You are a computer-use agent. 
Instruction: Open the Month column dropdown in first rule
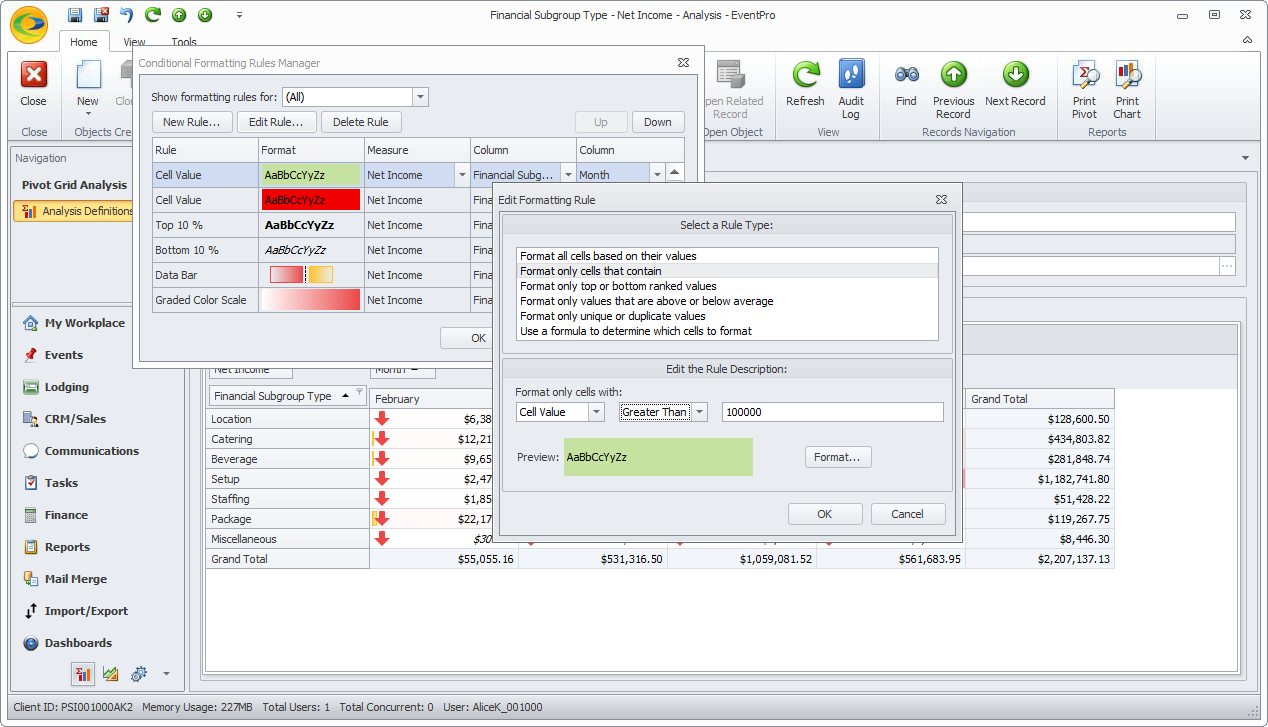pos(657,175)
